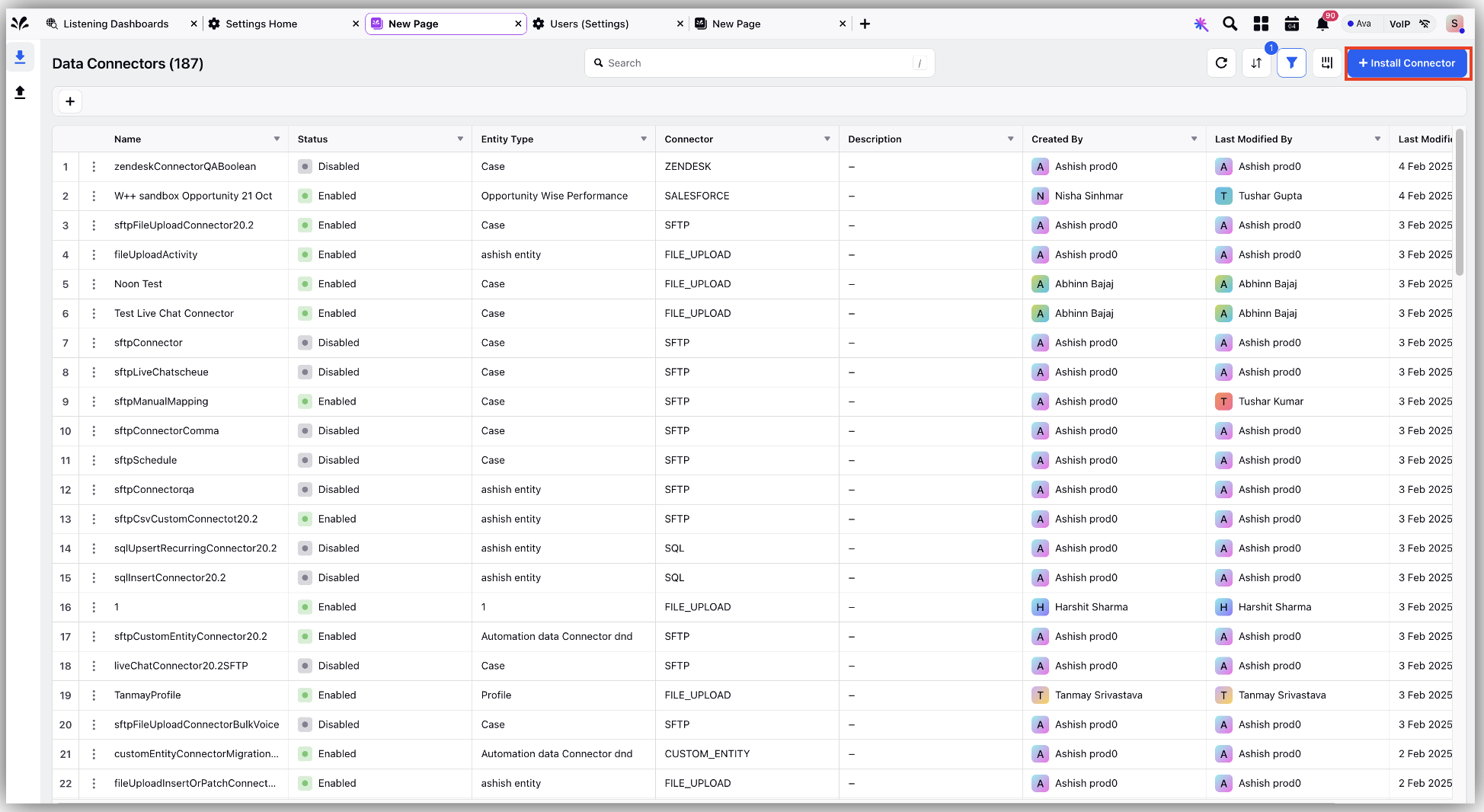Click the VoIP status indicator
This screenshot has width=1484, height=812.
[x=1409, y=24]
